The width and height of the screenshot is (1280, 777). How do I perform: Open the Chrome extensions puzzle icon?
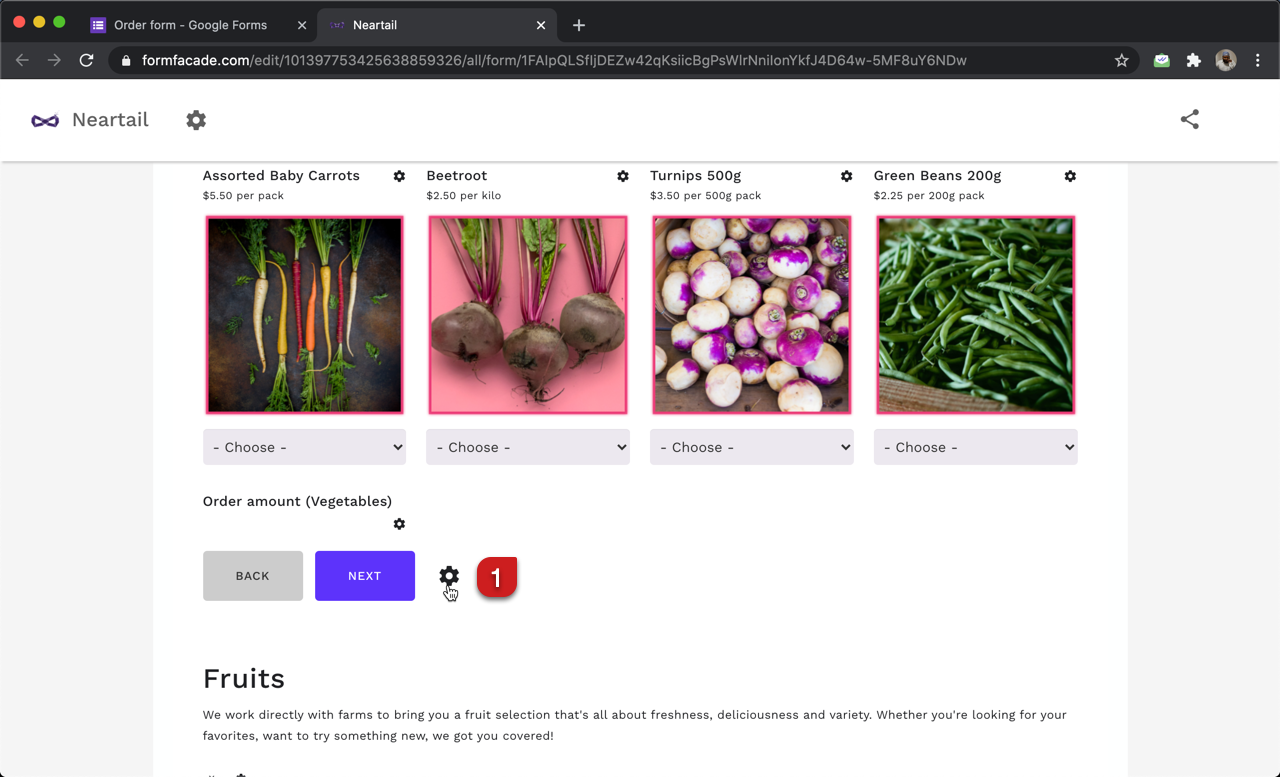click(1193, 60)
